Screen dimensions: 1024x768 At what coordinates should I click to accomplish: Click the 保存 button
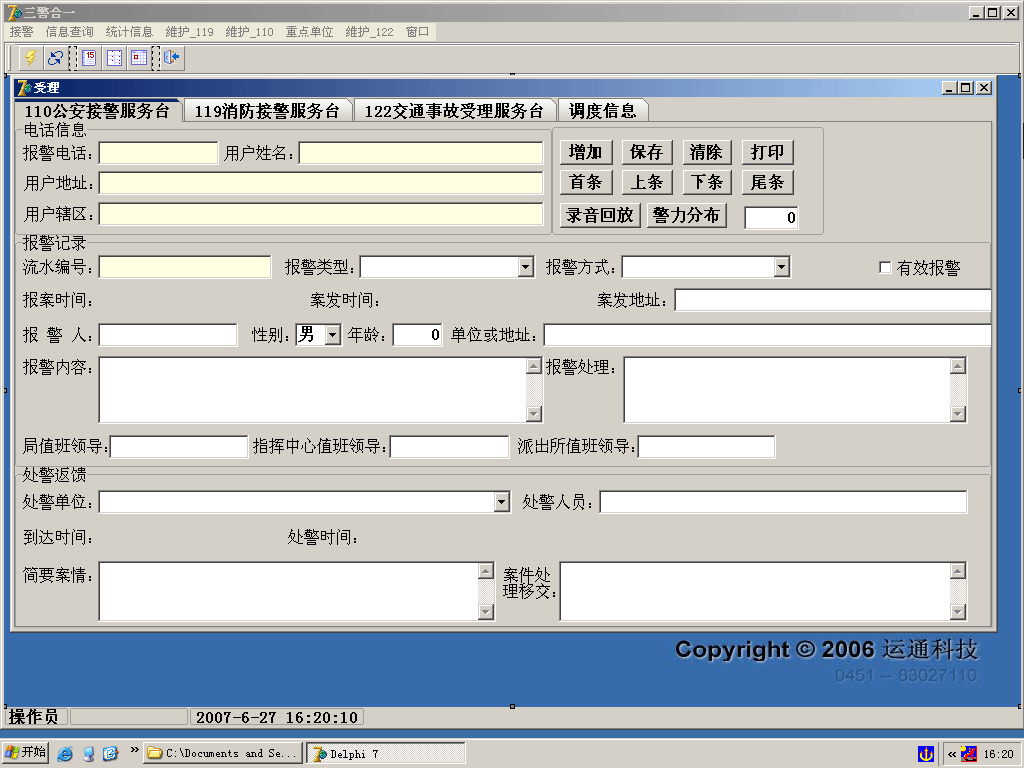pos(647,152)
